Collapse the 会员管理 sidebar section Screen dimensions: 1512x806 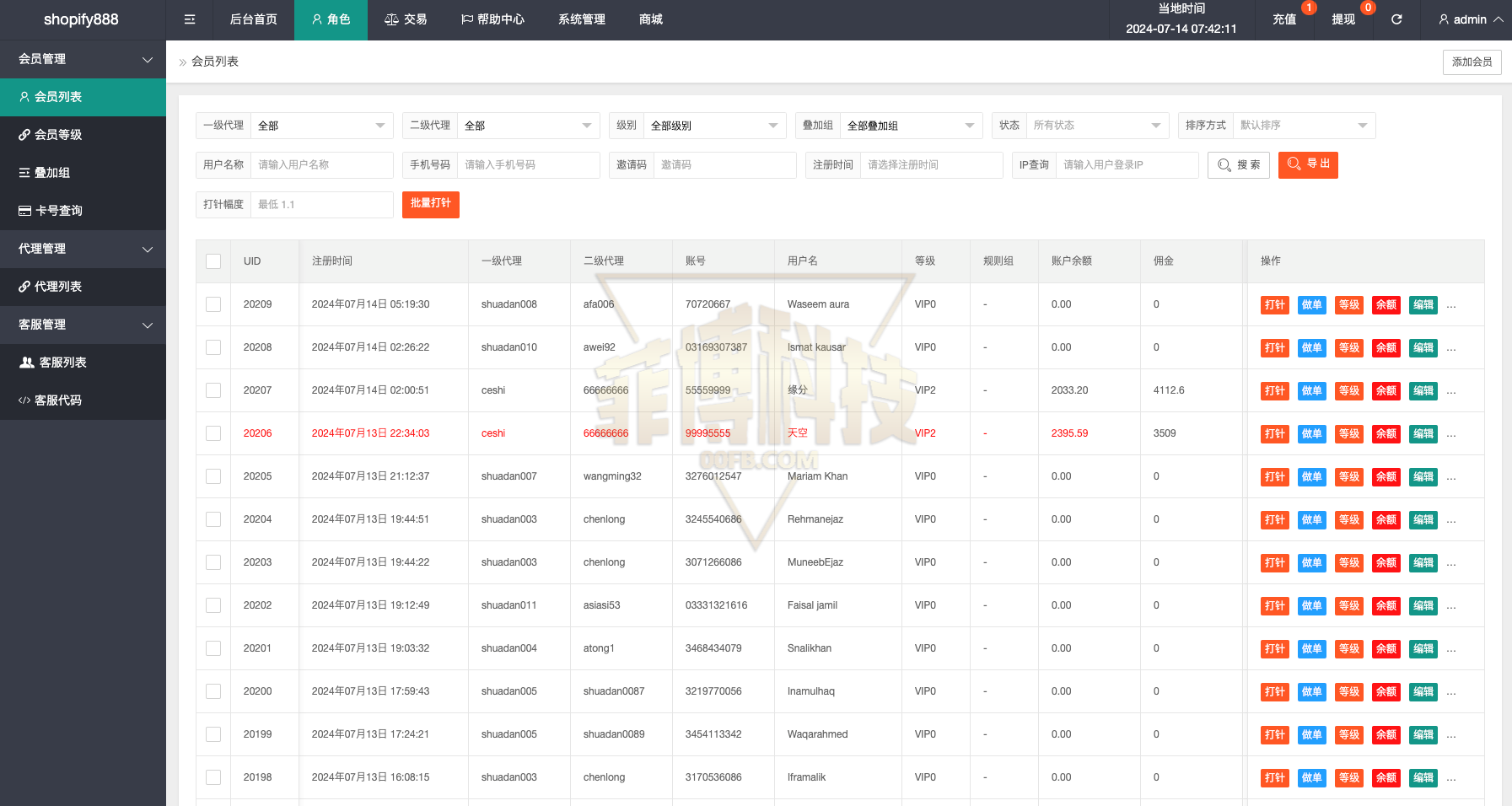tap(83, 59)
